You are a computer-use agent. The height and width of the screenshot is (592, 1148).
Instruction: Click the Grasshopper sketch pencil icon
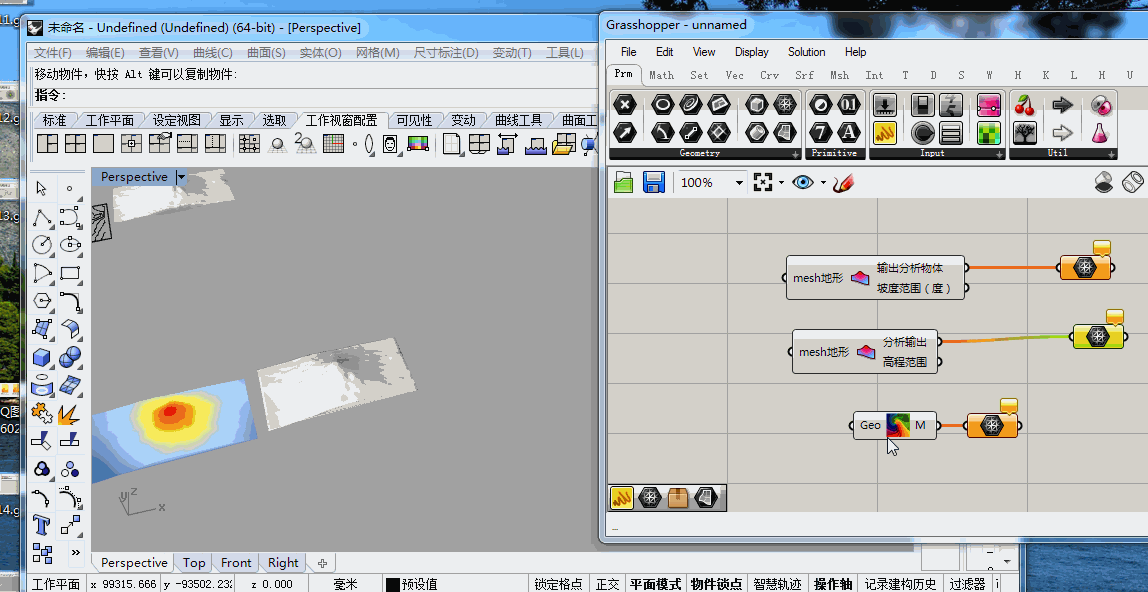[x=843, y=182]
